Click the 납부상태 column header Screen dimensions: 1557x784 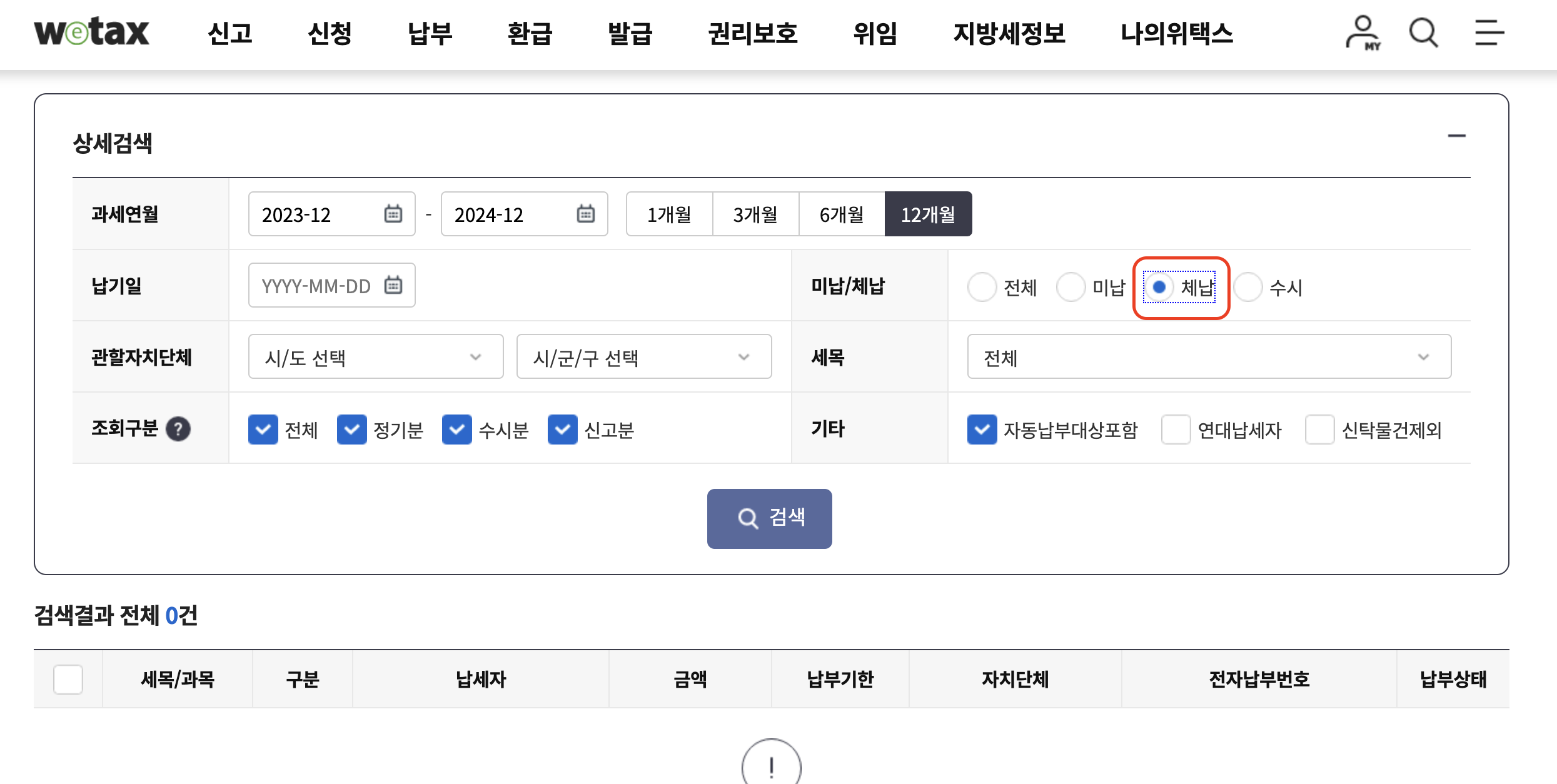1453,679
